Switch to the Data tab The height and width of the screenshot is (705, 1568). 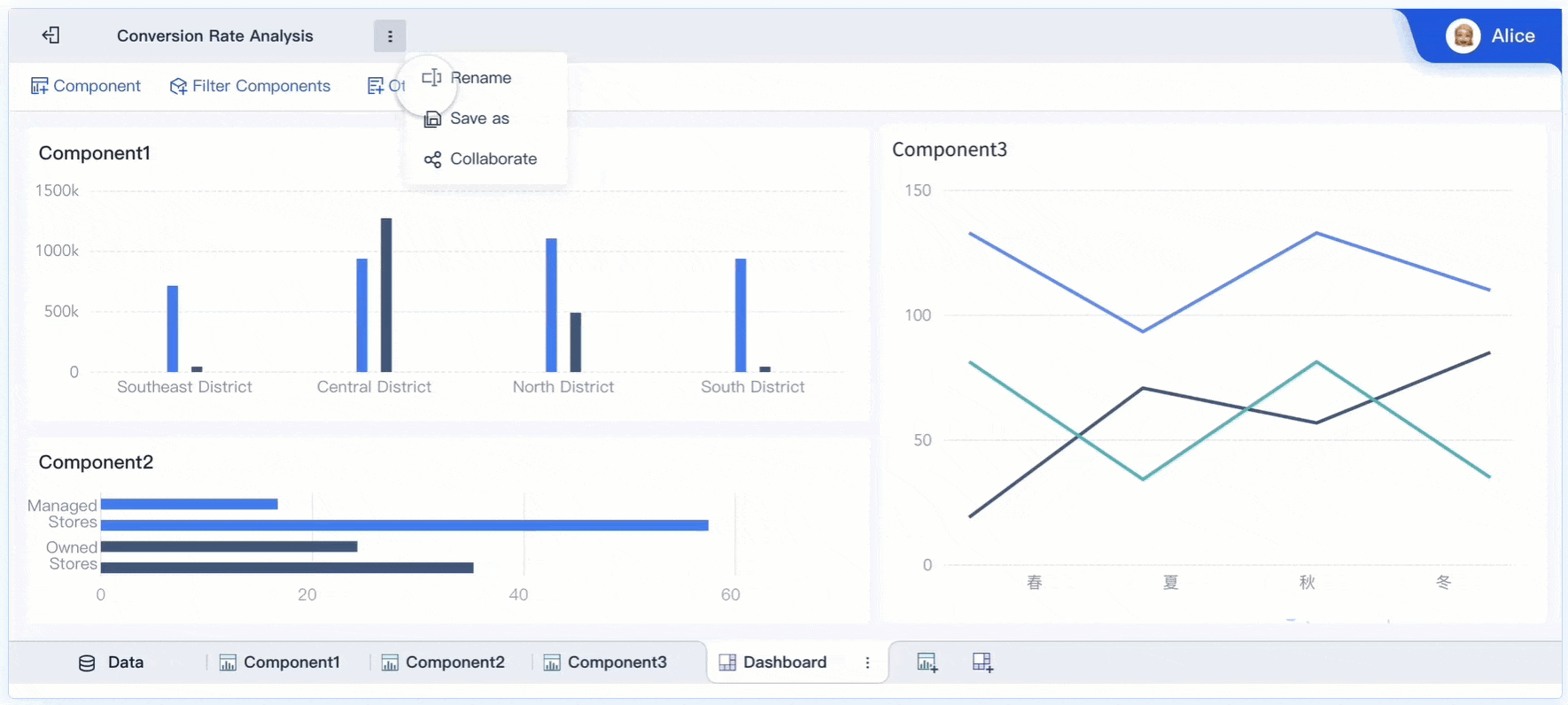125,662
